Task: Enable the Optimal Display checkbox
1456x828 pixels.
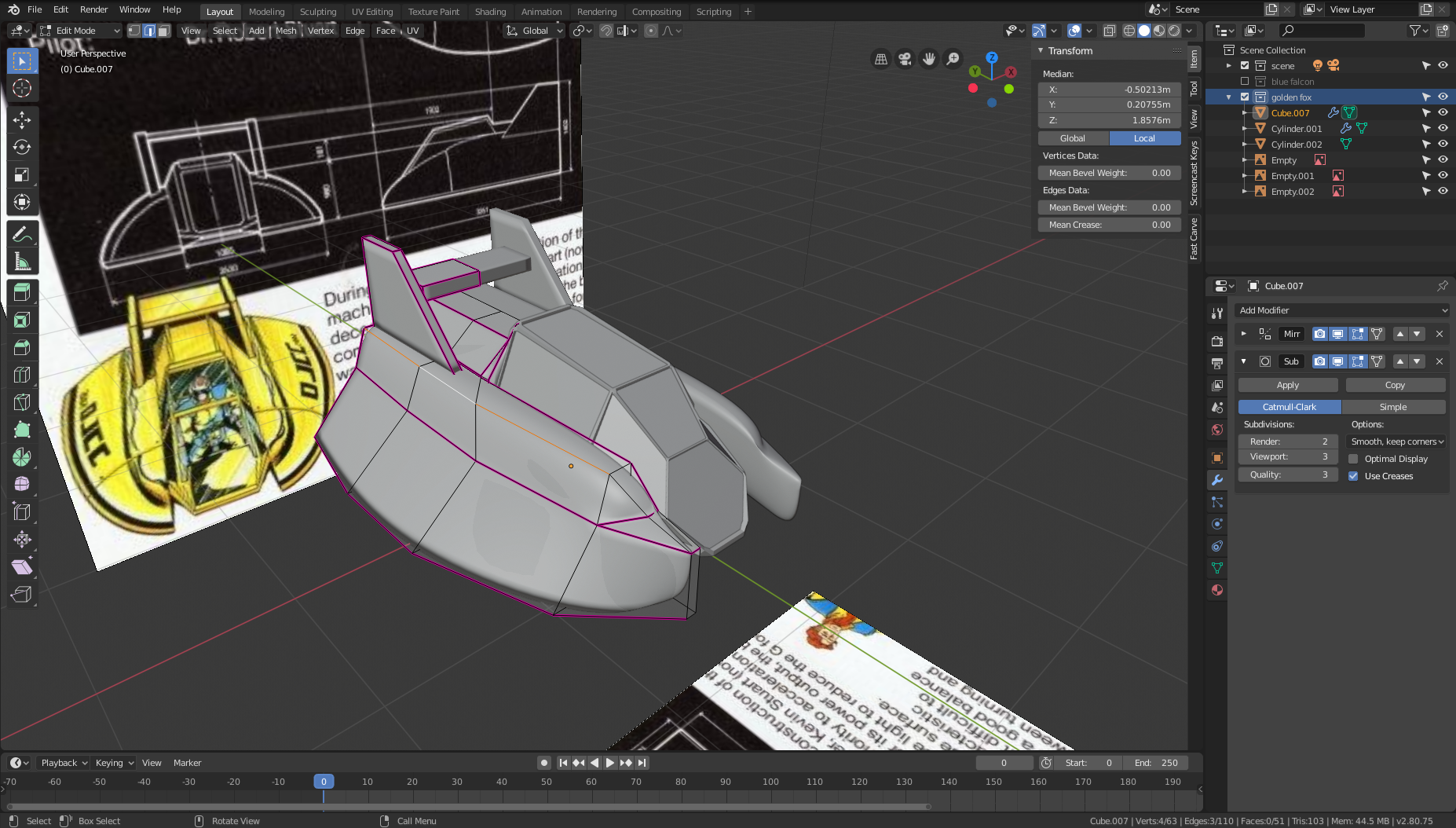Action: [x=1353, y=459]
